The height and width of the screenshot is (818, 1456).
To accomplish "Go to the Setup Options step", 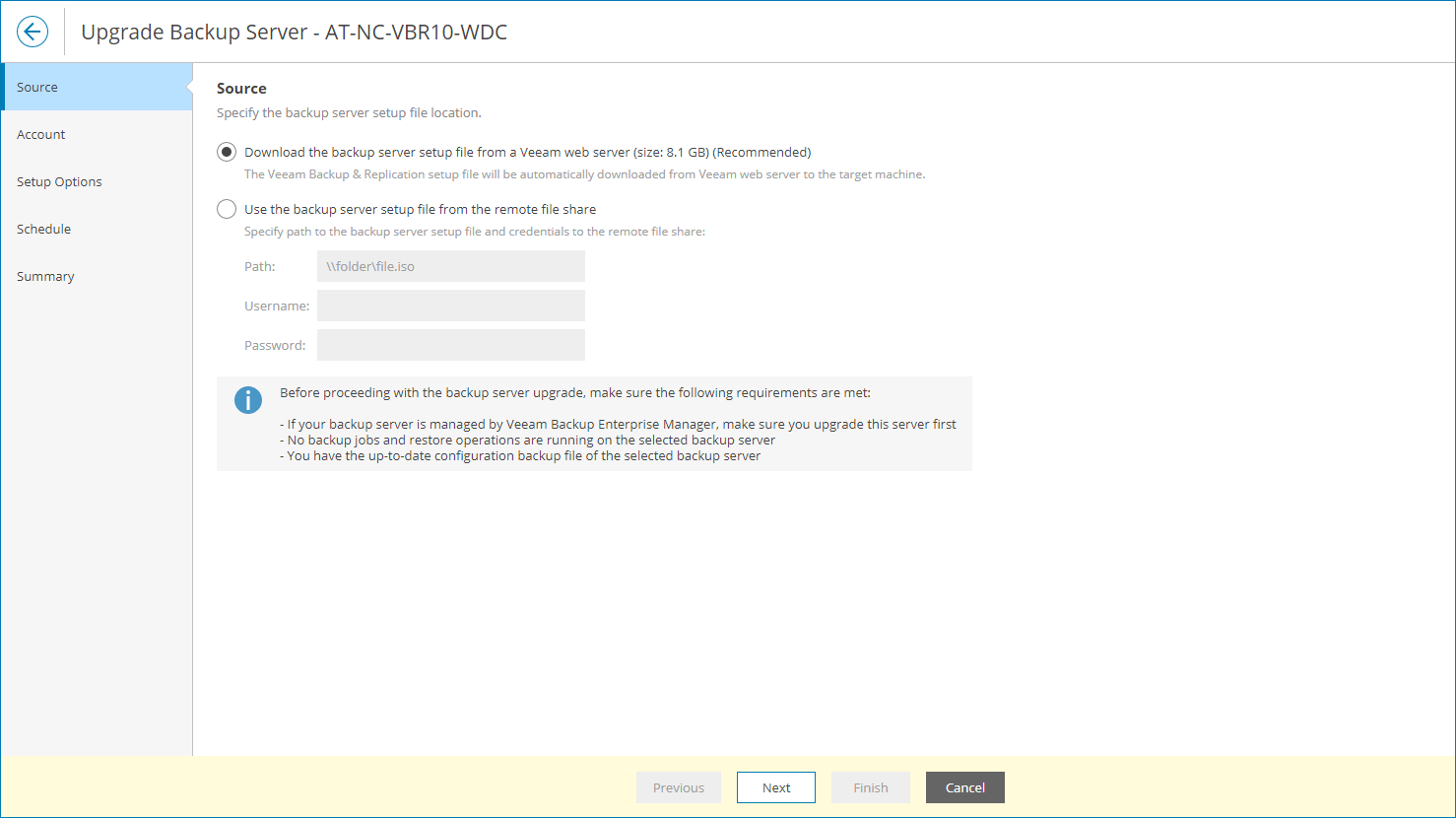I will coord(97,181).
